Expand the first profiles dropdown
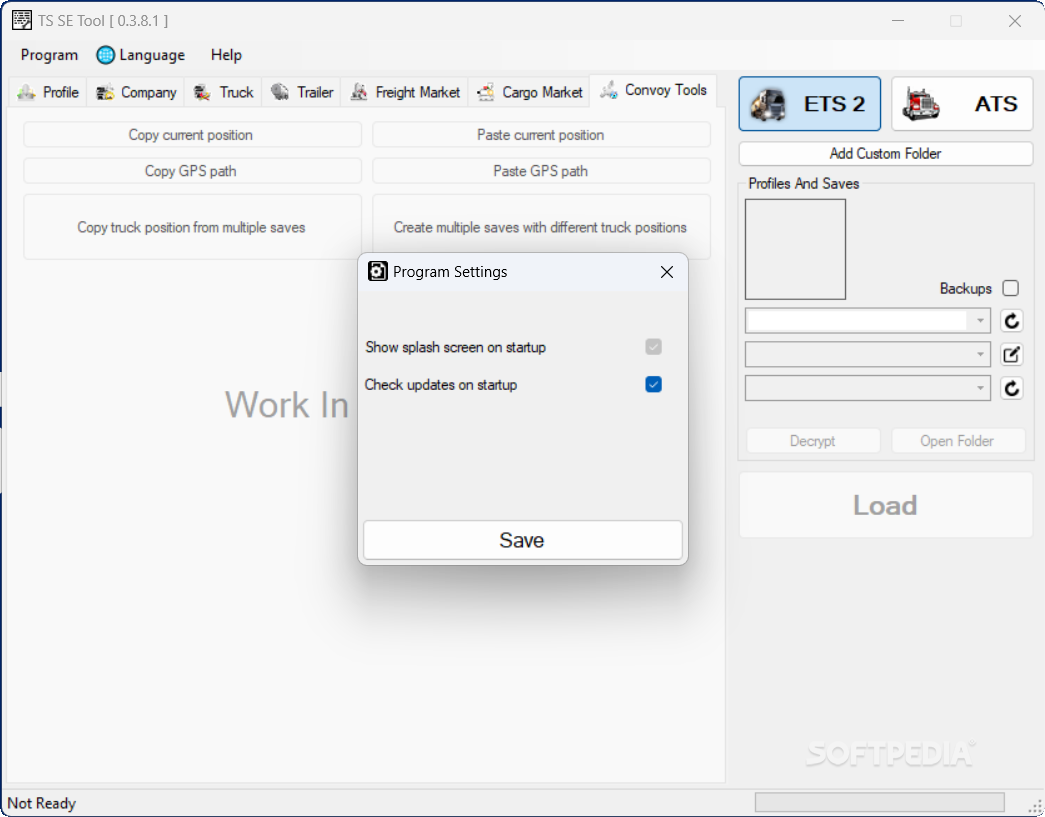The image size is (1045, 817). click(980, 321)
